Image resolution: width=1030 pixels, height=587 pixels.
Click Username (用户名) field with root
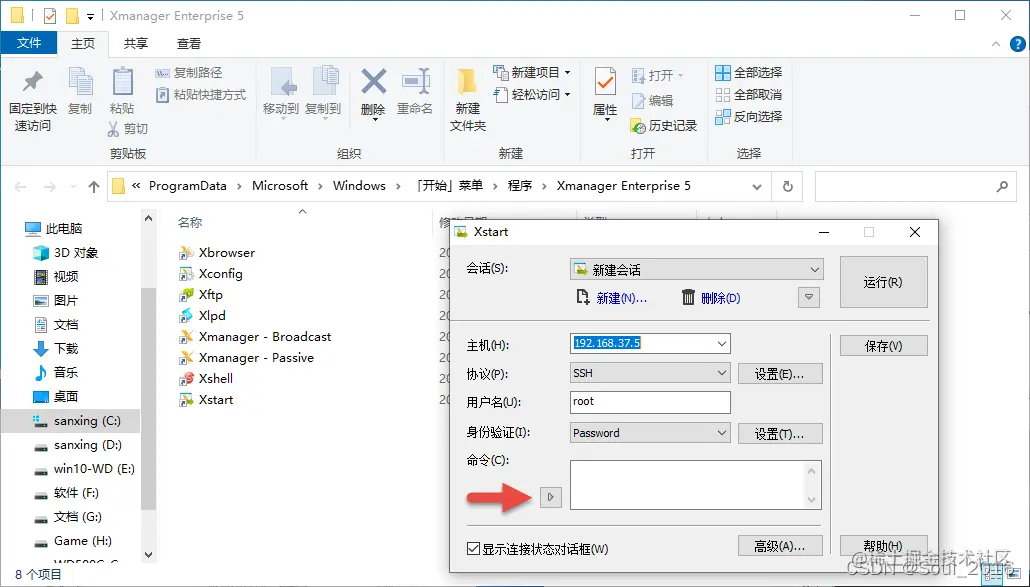650,402
